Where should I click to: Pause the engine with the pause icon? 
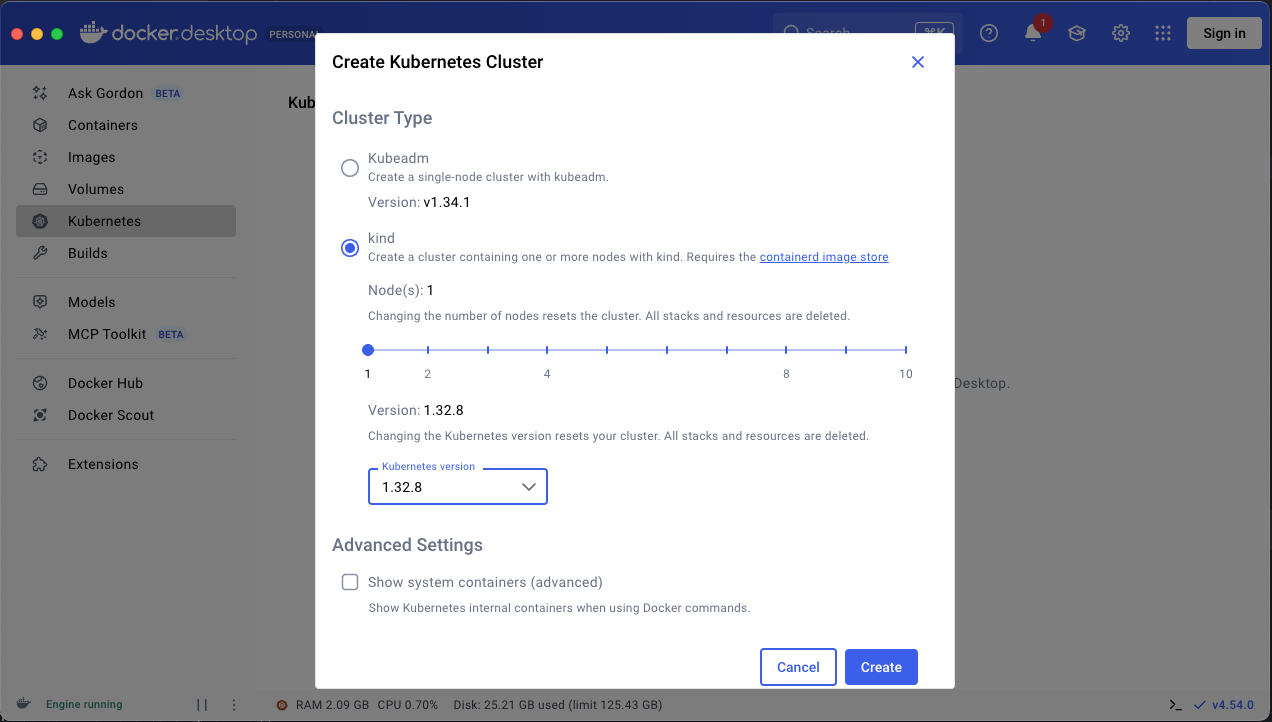pos(202,705)
